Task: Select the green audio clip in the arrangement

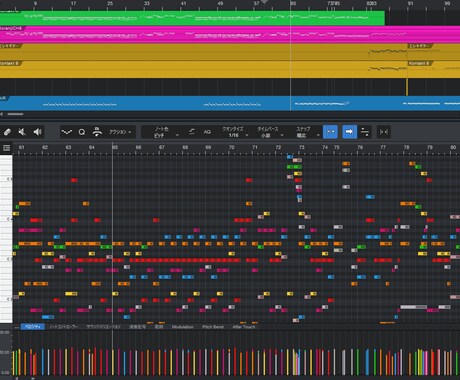Action: click(x=192, y=18)
